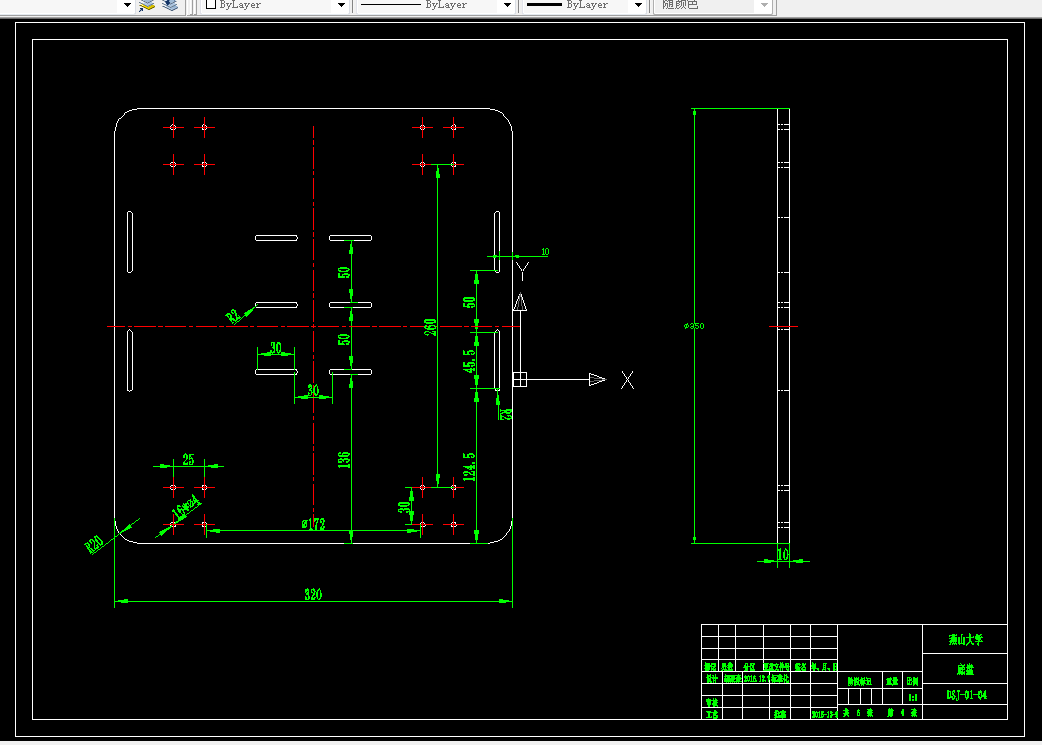Click the DSJ-01-04 drawing number cell
The height and width of the screenshot is (745, 1042).
click(965, 695)
